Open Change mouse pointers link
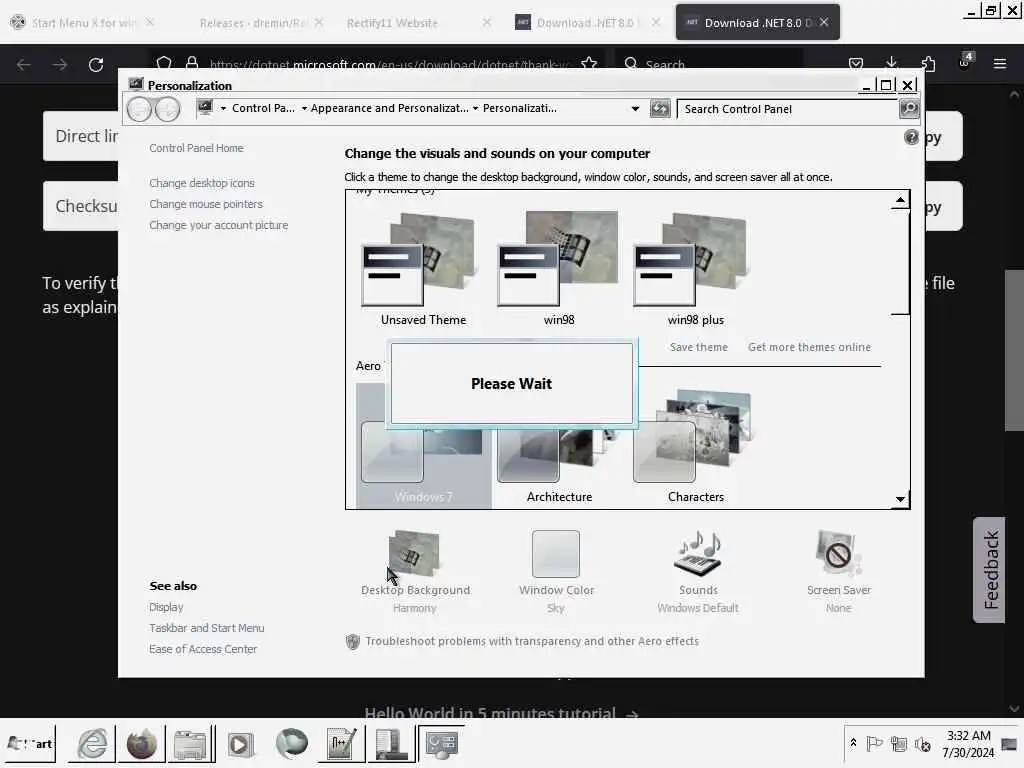1024x768 pixels. (x=206, y=204)
